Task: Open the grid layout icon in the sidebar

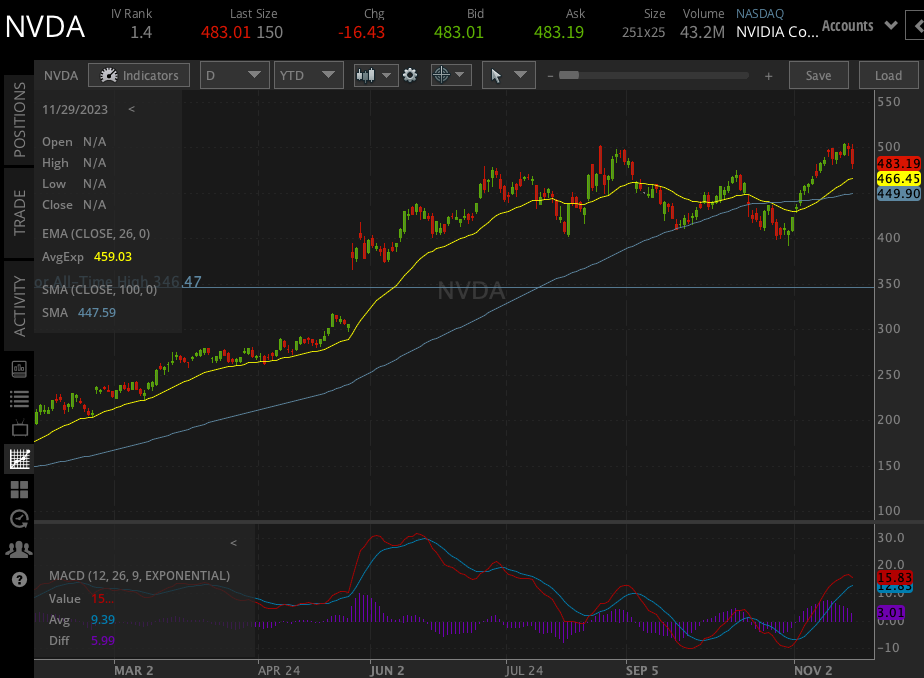Action: (x=18, y=489)
